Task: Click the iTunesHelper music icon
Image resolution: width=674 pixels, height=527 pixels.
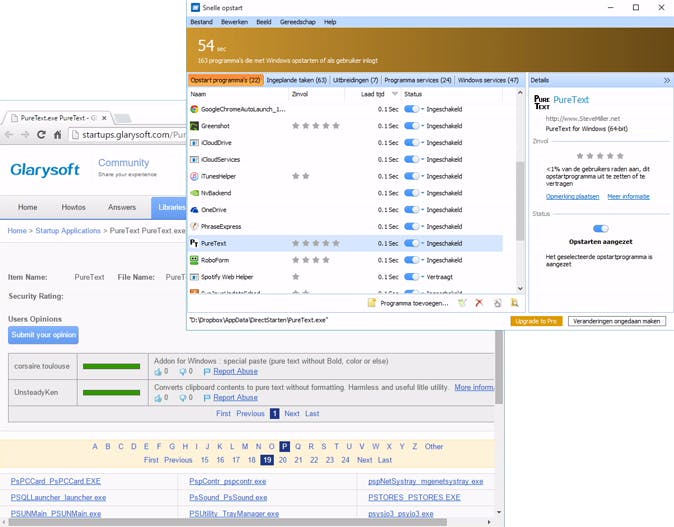Action: pyautogui.click(x=194, y=176)
